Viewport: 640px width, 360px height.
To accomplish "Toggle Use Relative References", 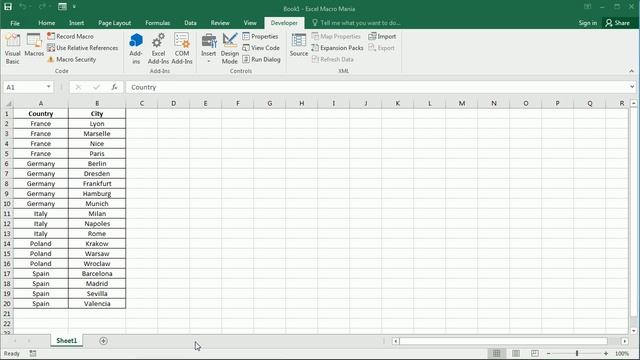I will pyautogui.click(x=82, y=48).
